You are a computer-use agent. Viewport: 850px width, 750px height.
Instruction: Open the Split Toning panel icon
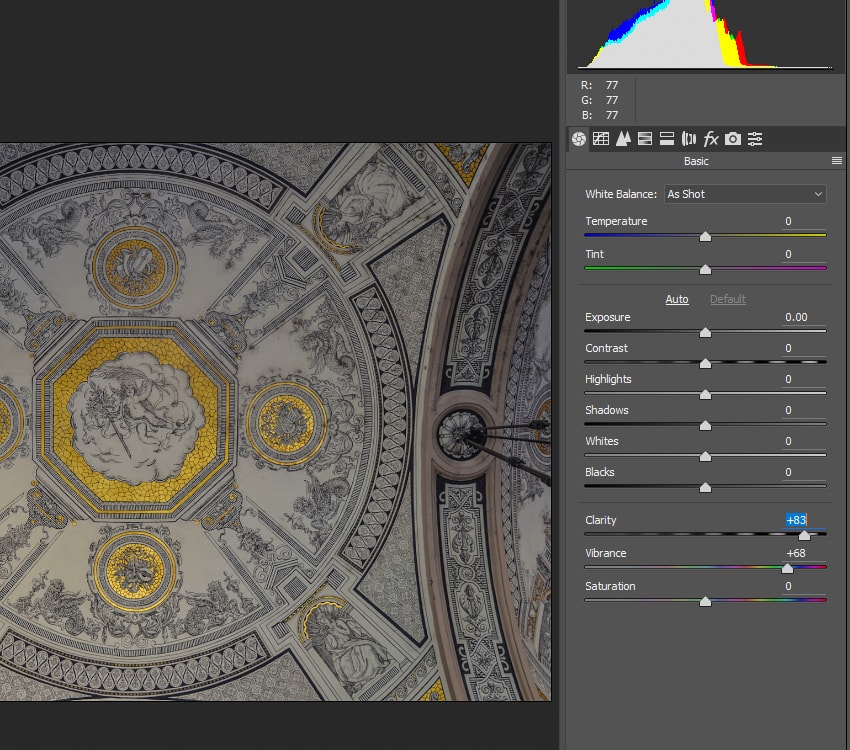(x=667, y=139)
